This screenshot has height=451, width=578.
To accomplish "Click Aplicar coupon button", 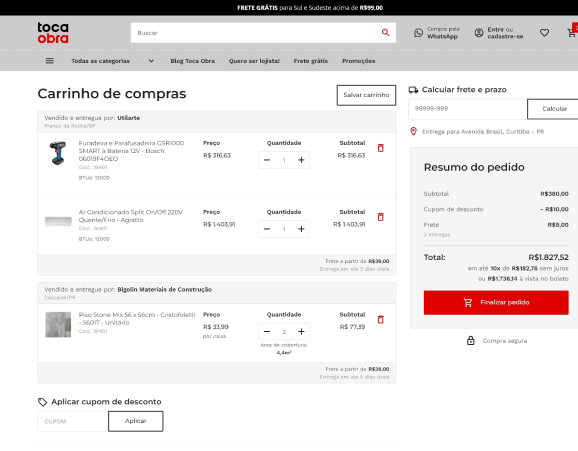I will (x=136, y=421).
